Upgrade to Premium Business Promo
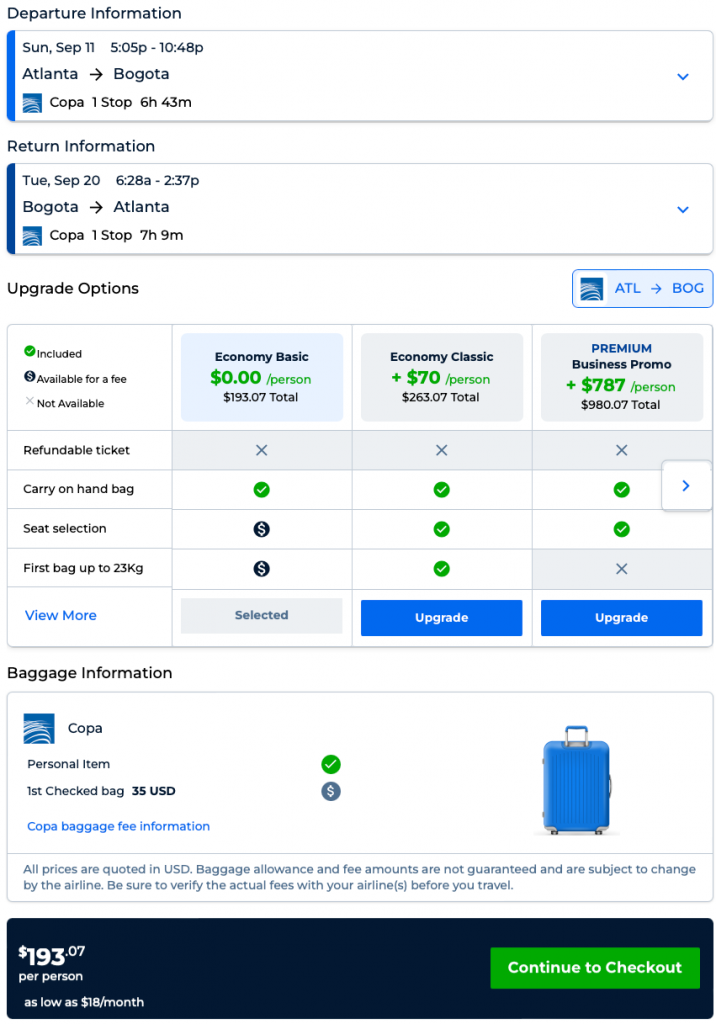The height and width of the screenshot is (1024, 716). pyautogui.click(x=621, y=618)
